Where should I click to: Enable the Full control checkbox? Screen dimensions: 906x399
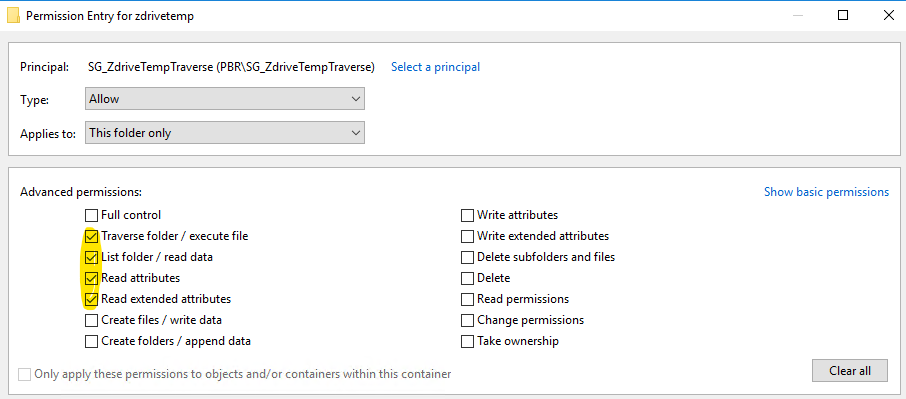[91, 215]
